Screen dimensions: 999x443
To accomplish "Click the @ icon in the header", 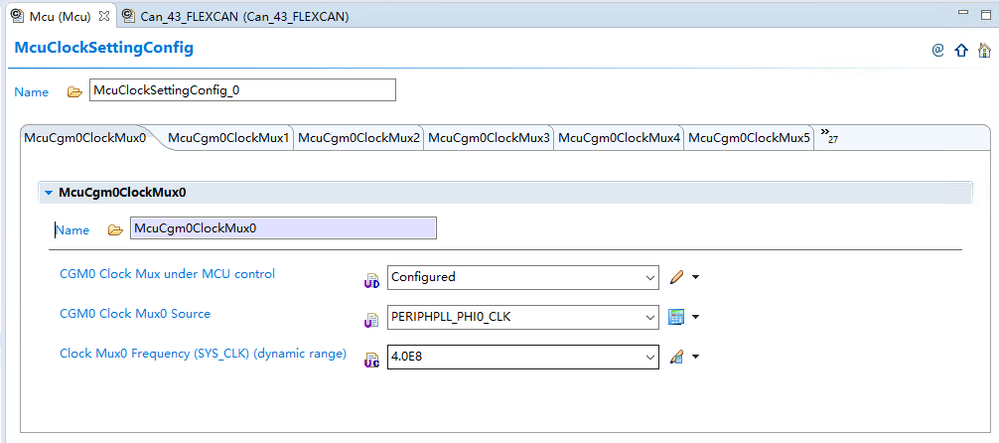I will 938,50.
